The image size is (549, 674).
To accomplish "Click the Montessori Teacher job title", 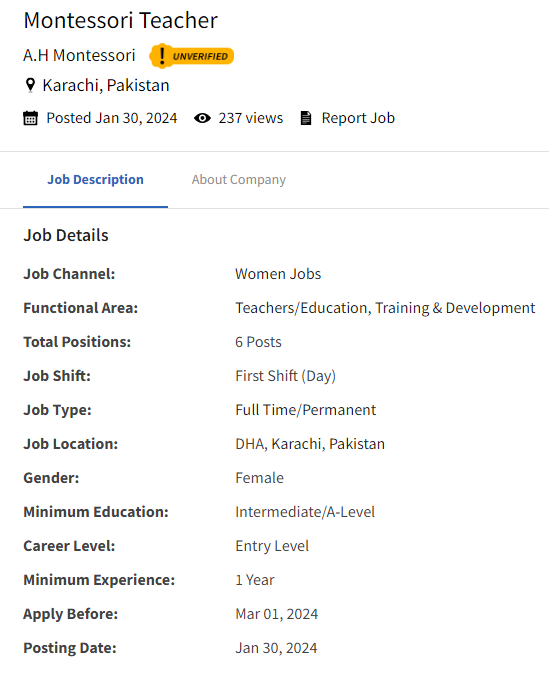I will click(x=121, y=21).
